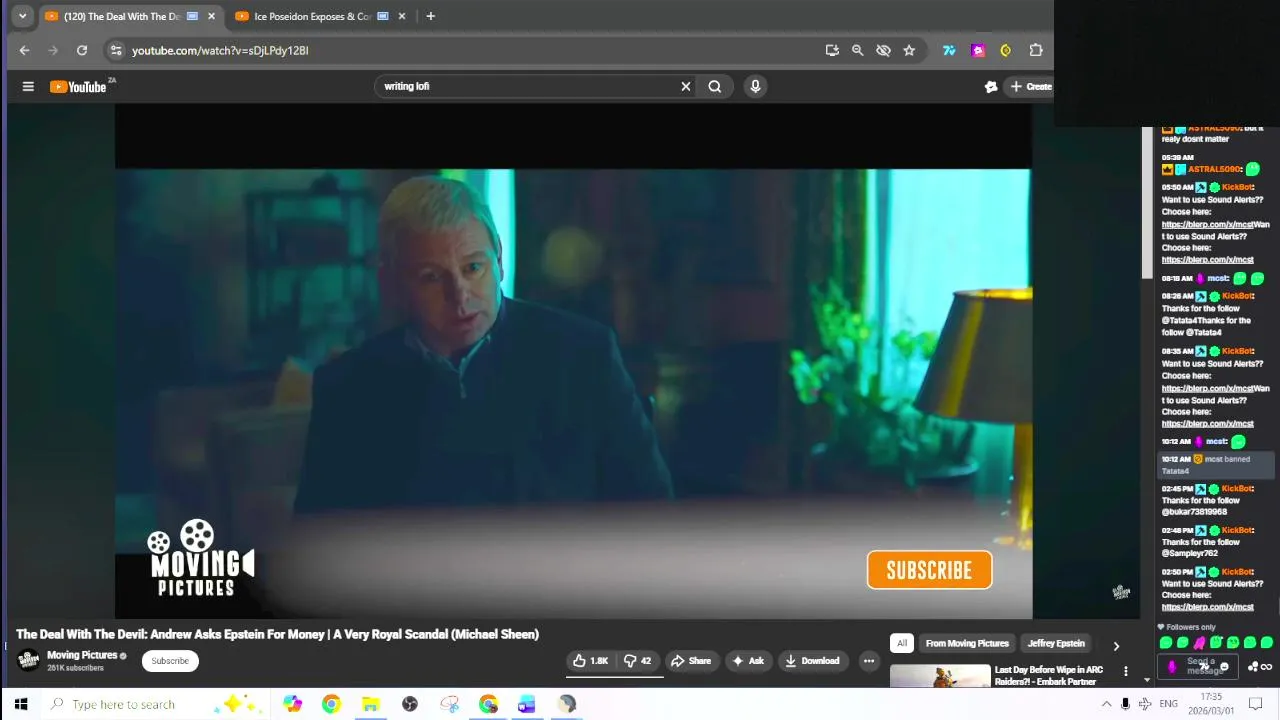Show more filter chips with right chevron

(x=1116, y=646)
